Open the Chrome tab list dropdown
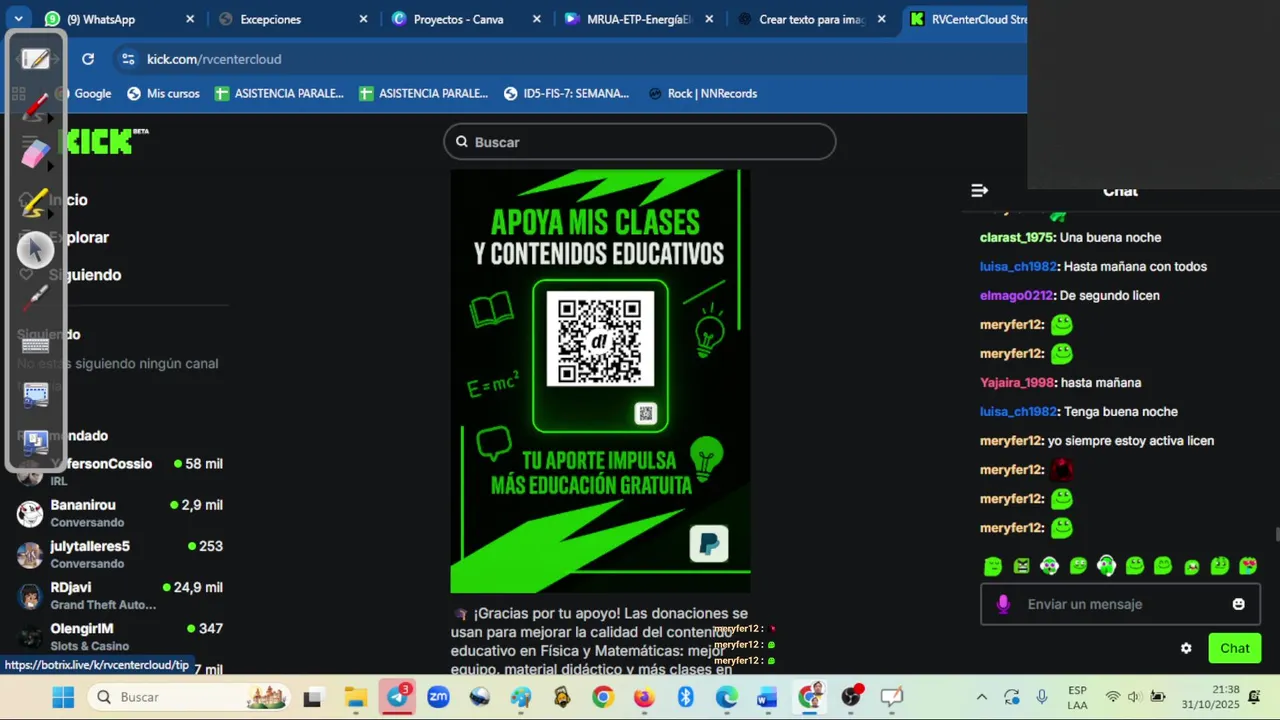The height and width of the screenshot is (720, 1280). [18, 19]
